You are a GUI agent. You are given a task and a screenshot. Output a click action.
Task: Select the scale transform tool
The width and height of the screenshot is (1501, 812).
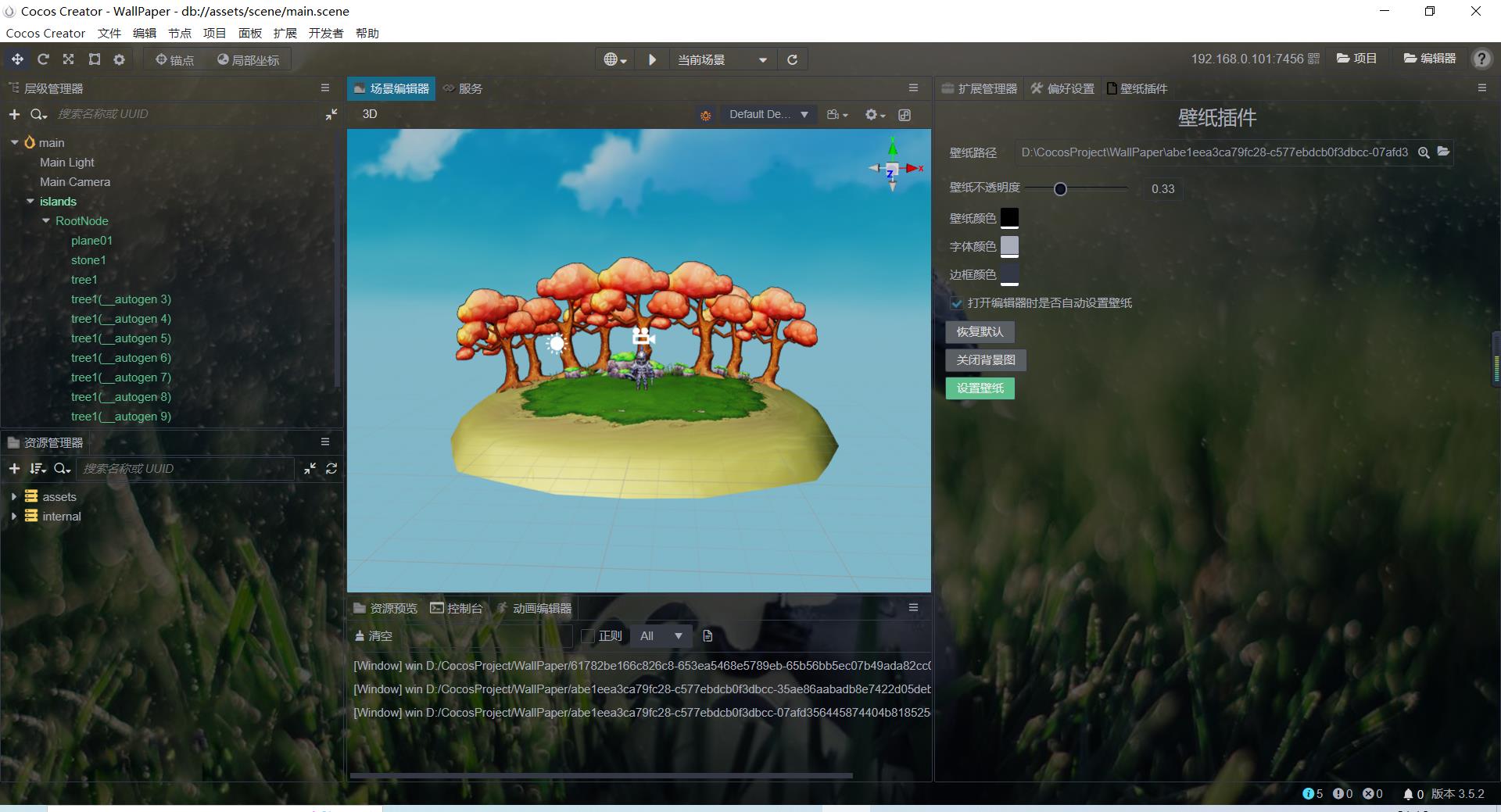pos(68,59)
